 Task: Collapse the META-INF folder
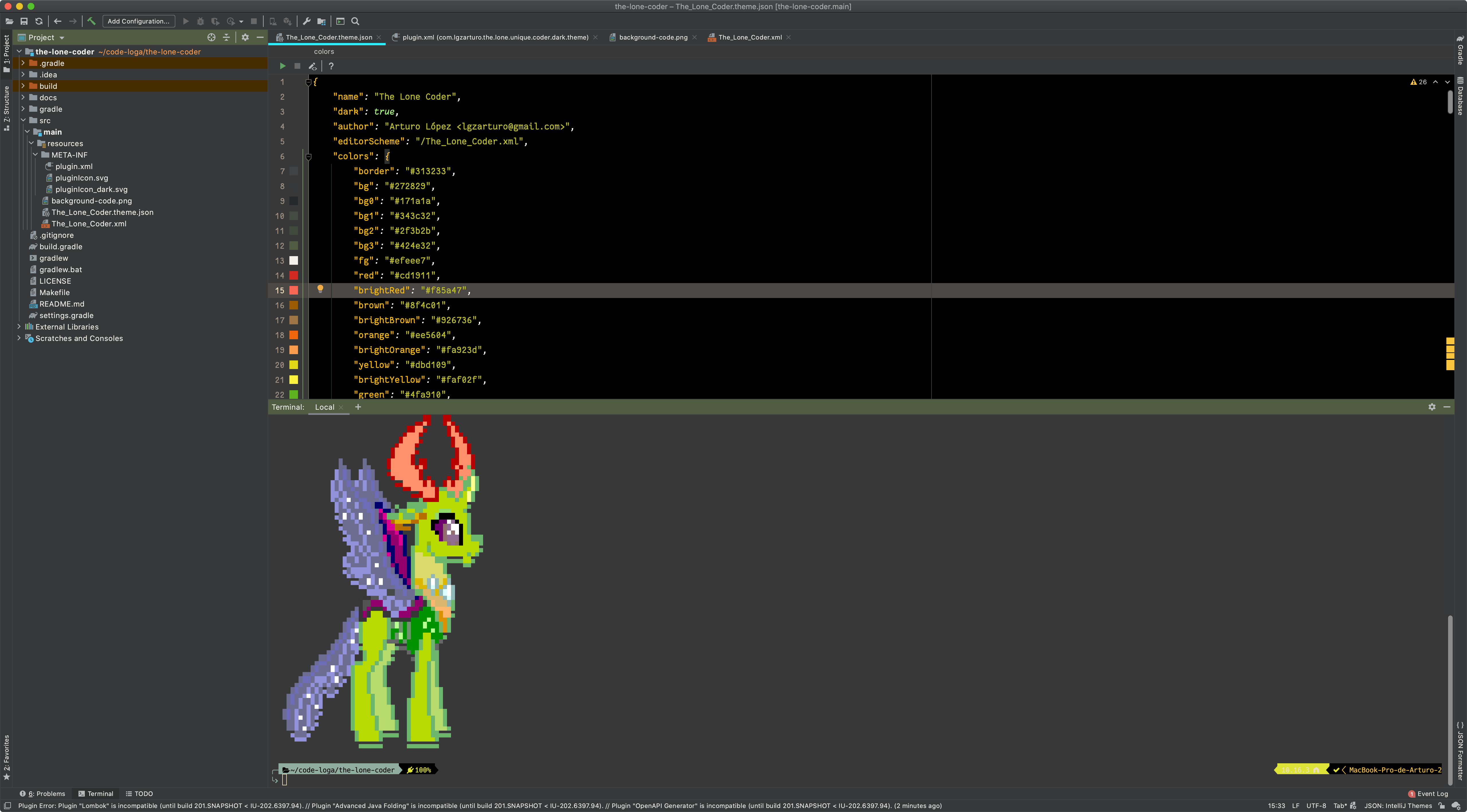point(35,155)
